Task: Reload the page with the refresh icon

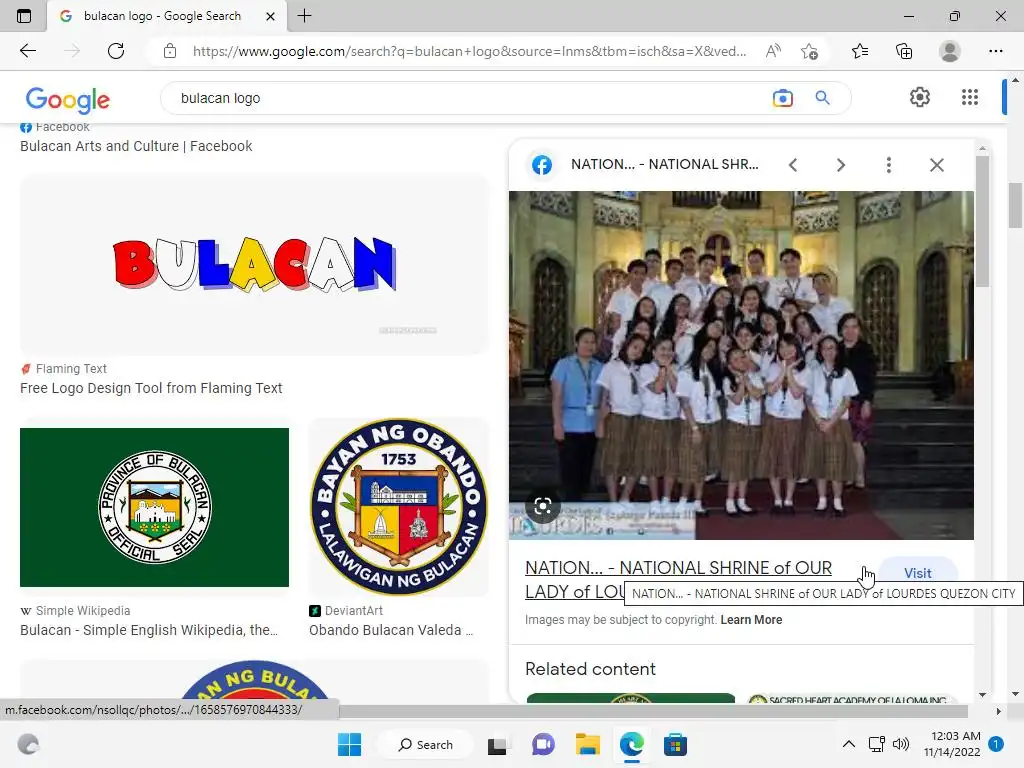Action: coord(116,51)
